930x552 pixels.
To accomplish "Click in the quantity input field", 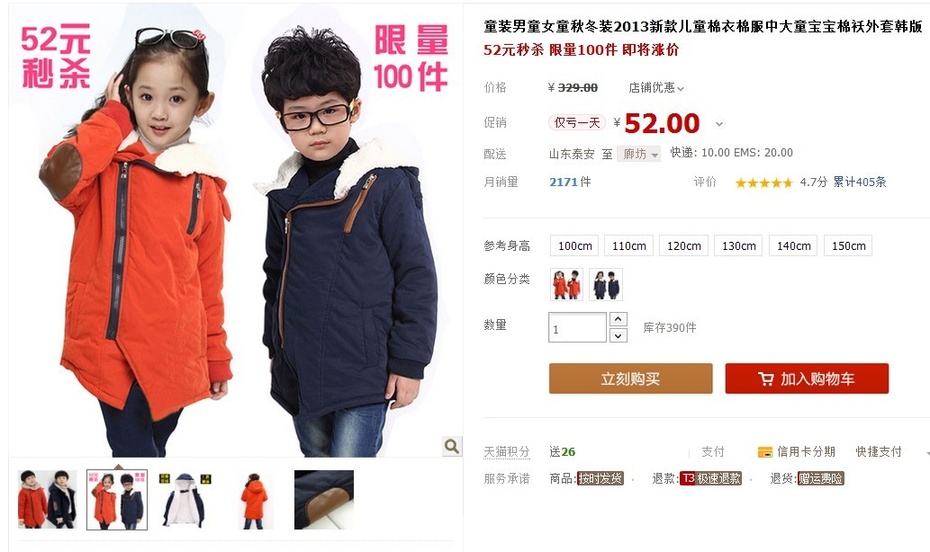I will click(577, 327).
